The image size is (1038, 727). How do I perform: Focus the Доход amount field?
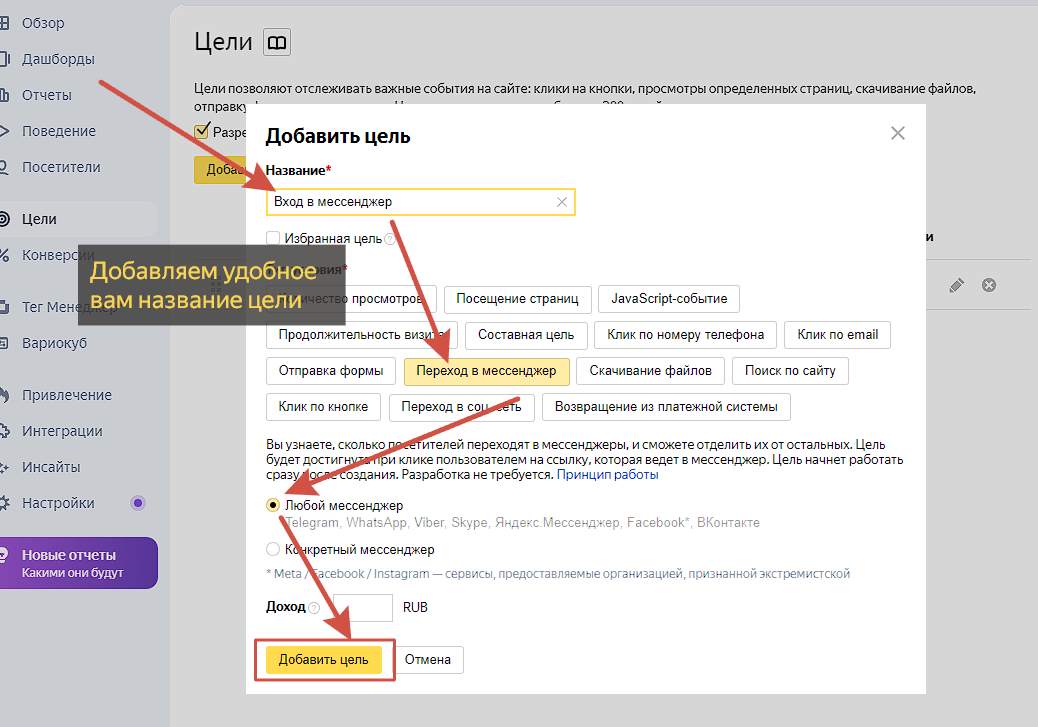(363, 608)
